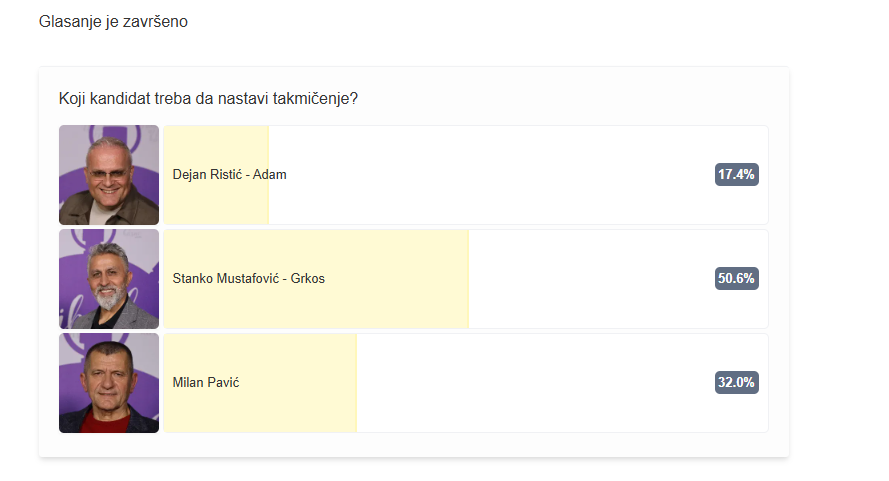Image resolution: width=889 pixels, height=481 pixels.
Task: Click the 32.0% result badge
Action: pos(736,383)
